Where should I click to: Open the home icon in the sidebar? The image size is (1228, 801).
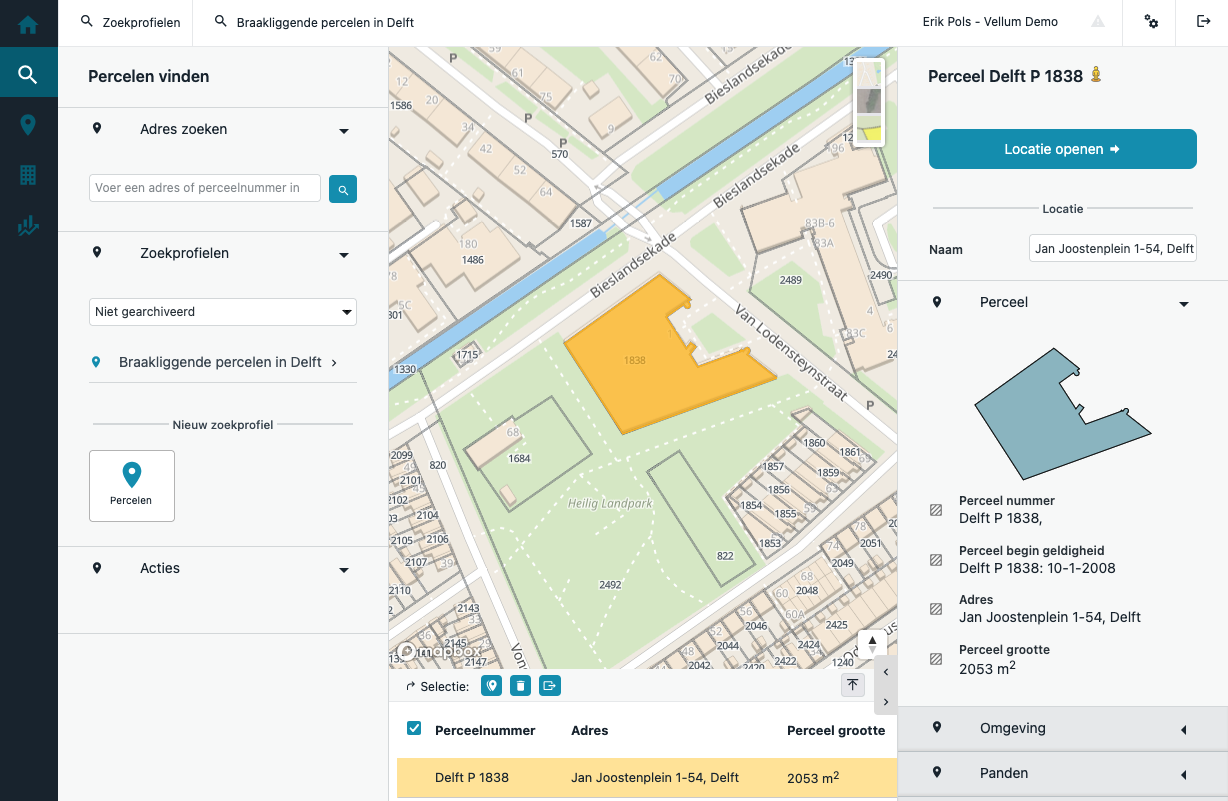[x=28, y=24]
